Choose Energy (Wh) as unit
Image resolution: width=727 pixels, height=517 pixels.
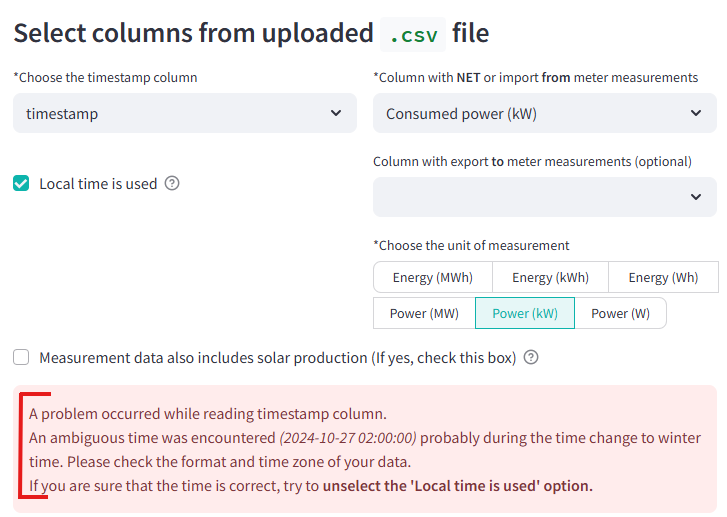tap(663, 277)
